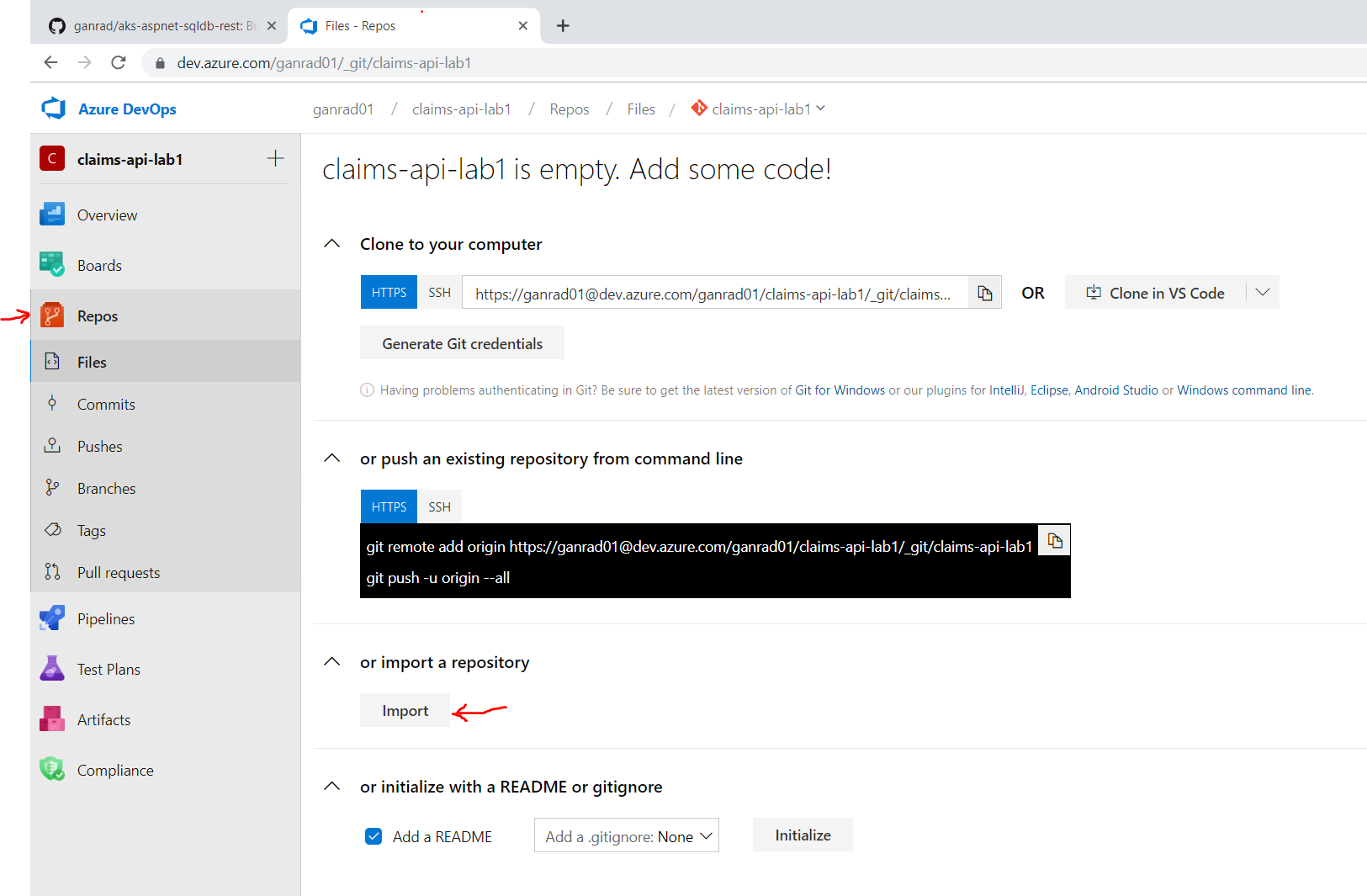Screen dimensions: 1367x896
Task: Click the red C project avatar
Action: pyautogui.click(x=52, y=158)
